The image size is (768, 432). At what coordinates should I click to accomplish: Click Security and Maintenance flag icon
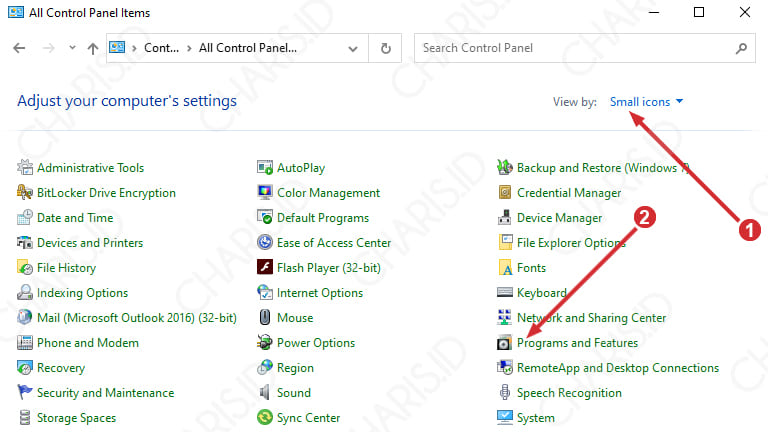point(25,392)
